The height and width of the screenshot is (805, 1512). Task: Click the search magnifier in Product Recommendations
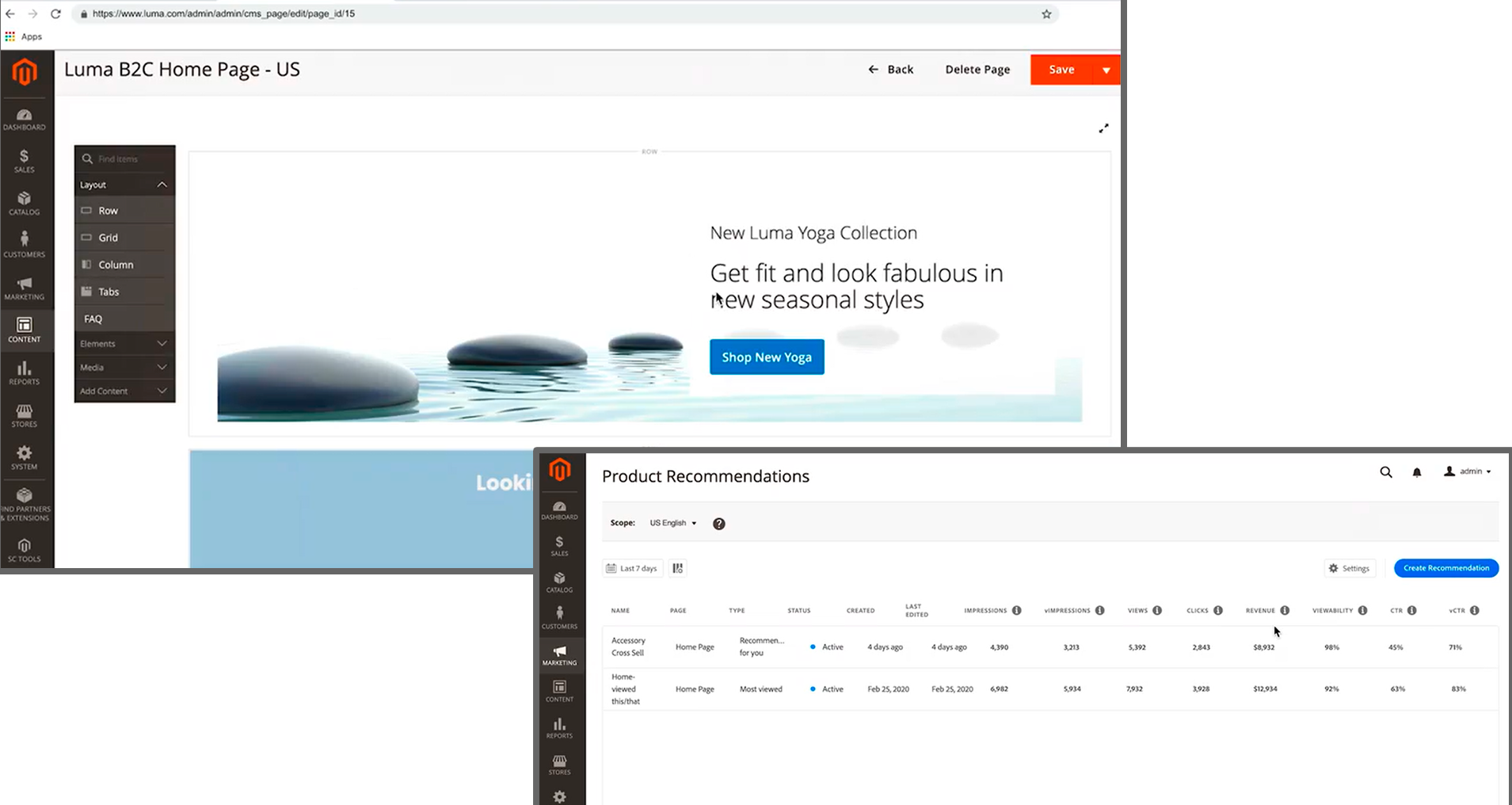[1386, 472]
